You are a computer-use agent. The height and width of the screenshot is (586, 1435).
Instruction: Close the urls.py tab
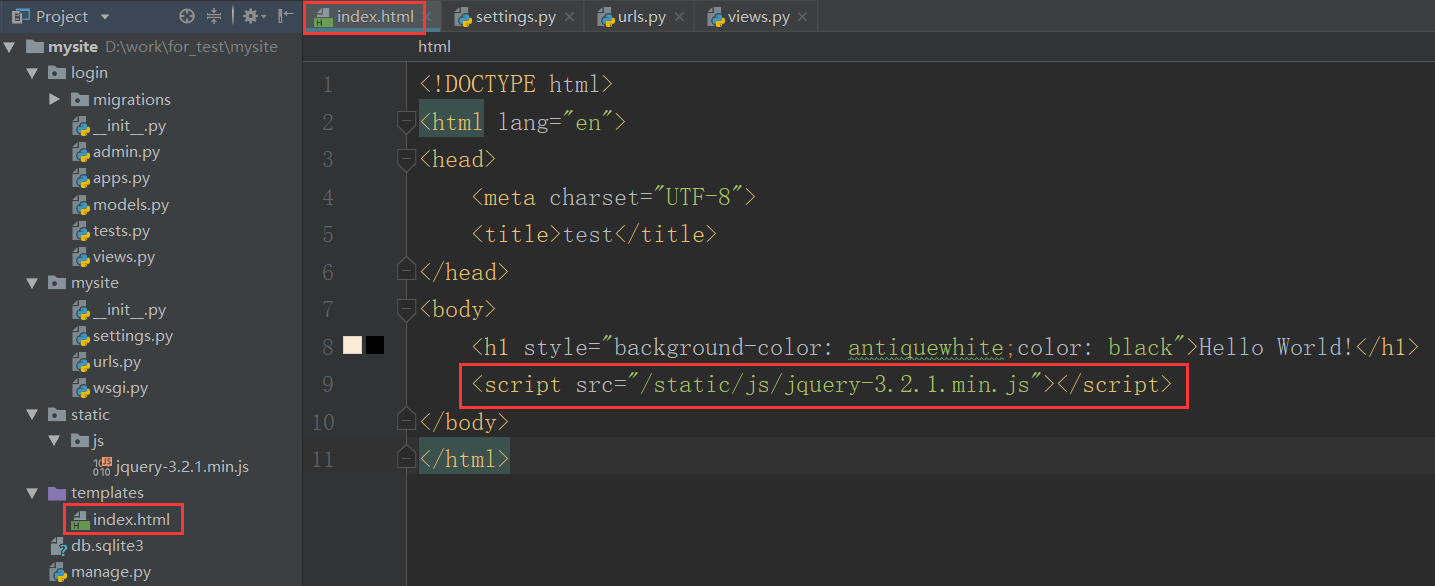[679, 17]
